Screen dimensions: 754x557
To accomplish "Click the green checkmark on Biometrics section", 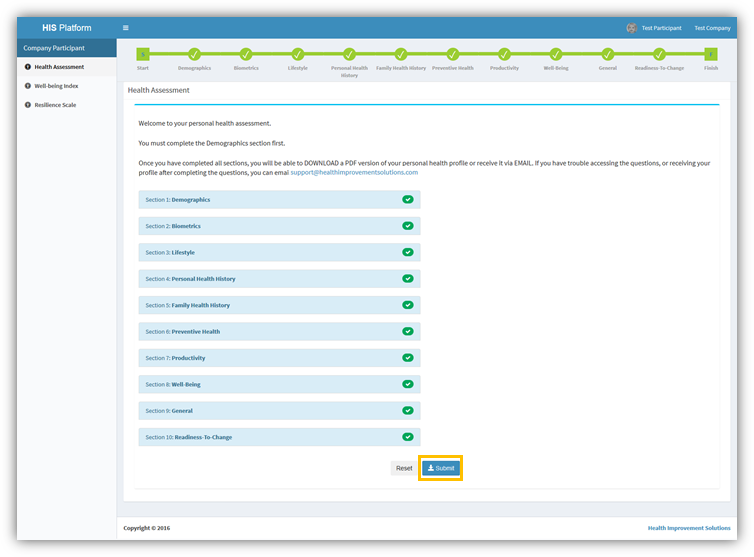I will click(408, 226).
